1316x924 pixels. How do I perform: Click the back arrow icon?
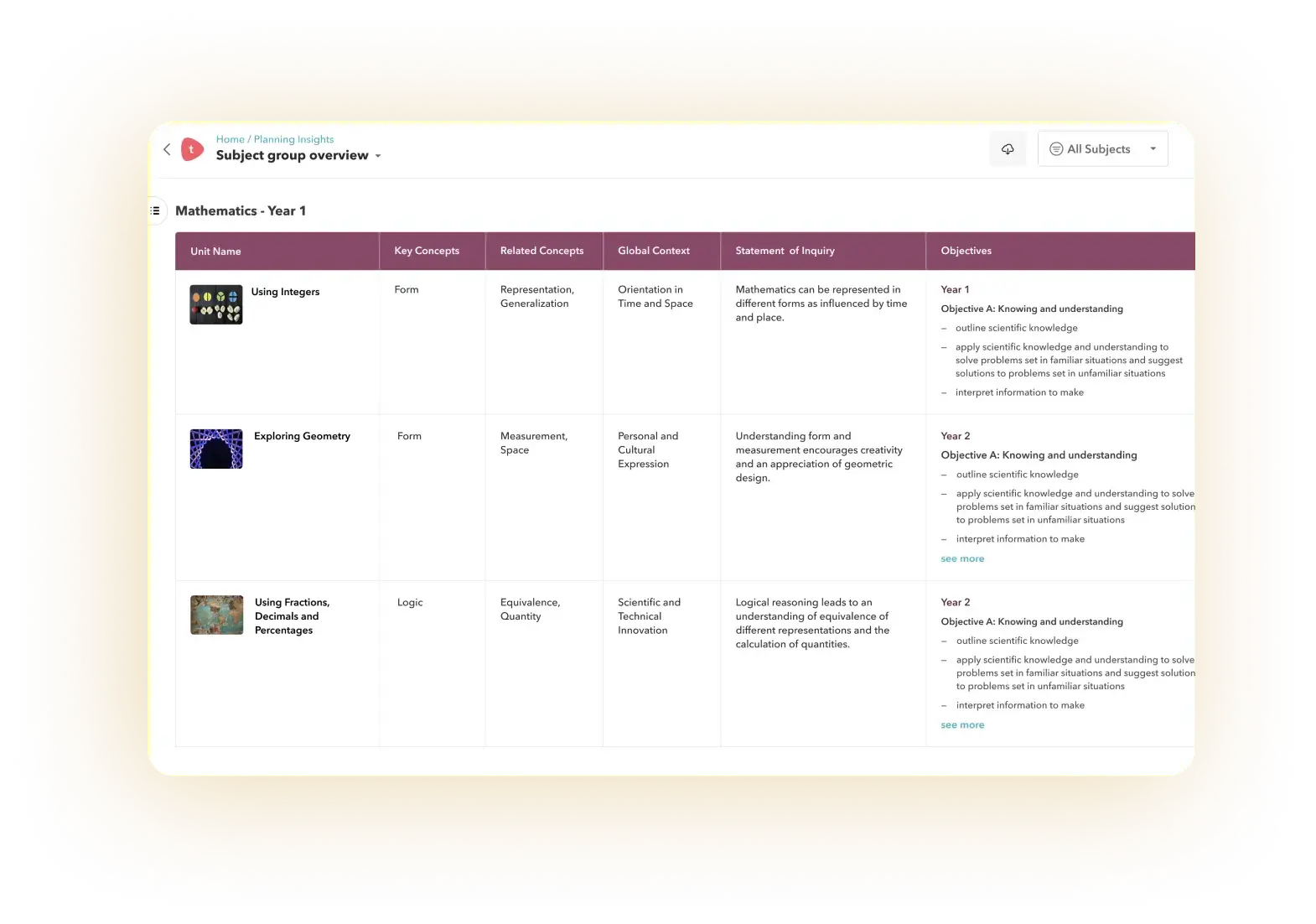[167, 149]
